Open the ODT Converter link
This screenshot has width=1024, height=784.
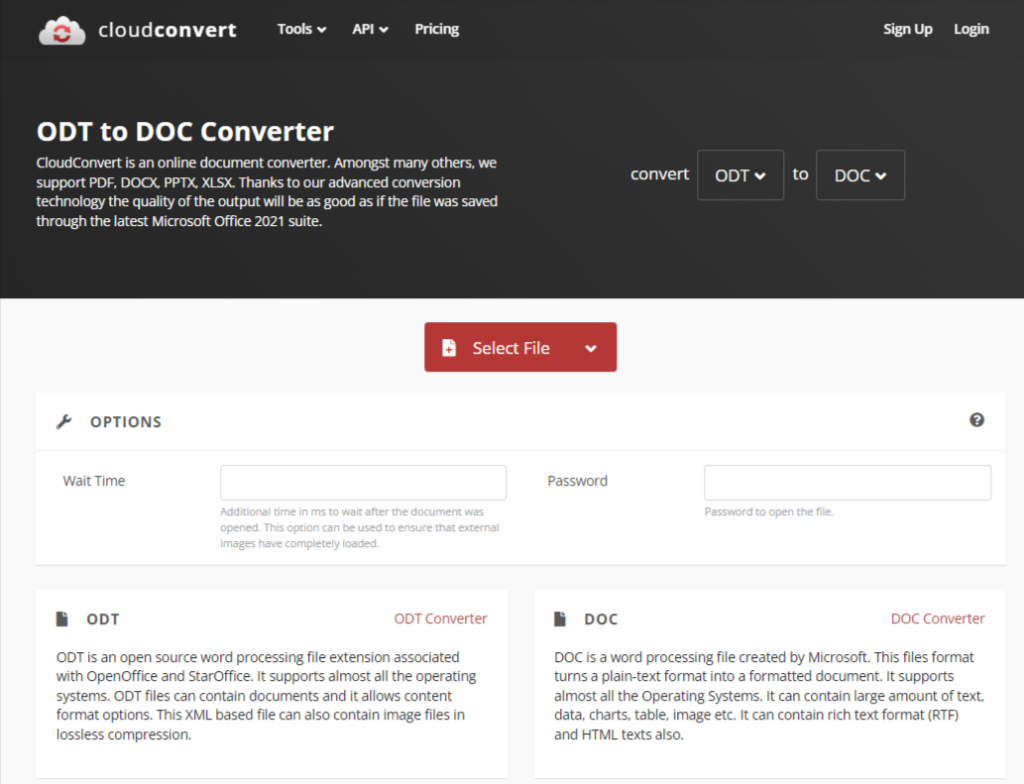tap(441, 618)
